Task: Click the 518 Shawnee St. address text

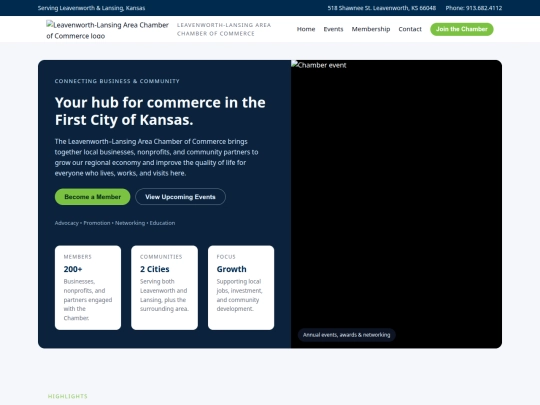Action: 382,8
